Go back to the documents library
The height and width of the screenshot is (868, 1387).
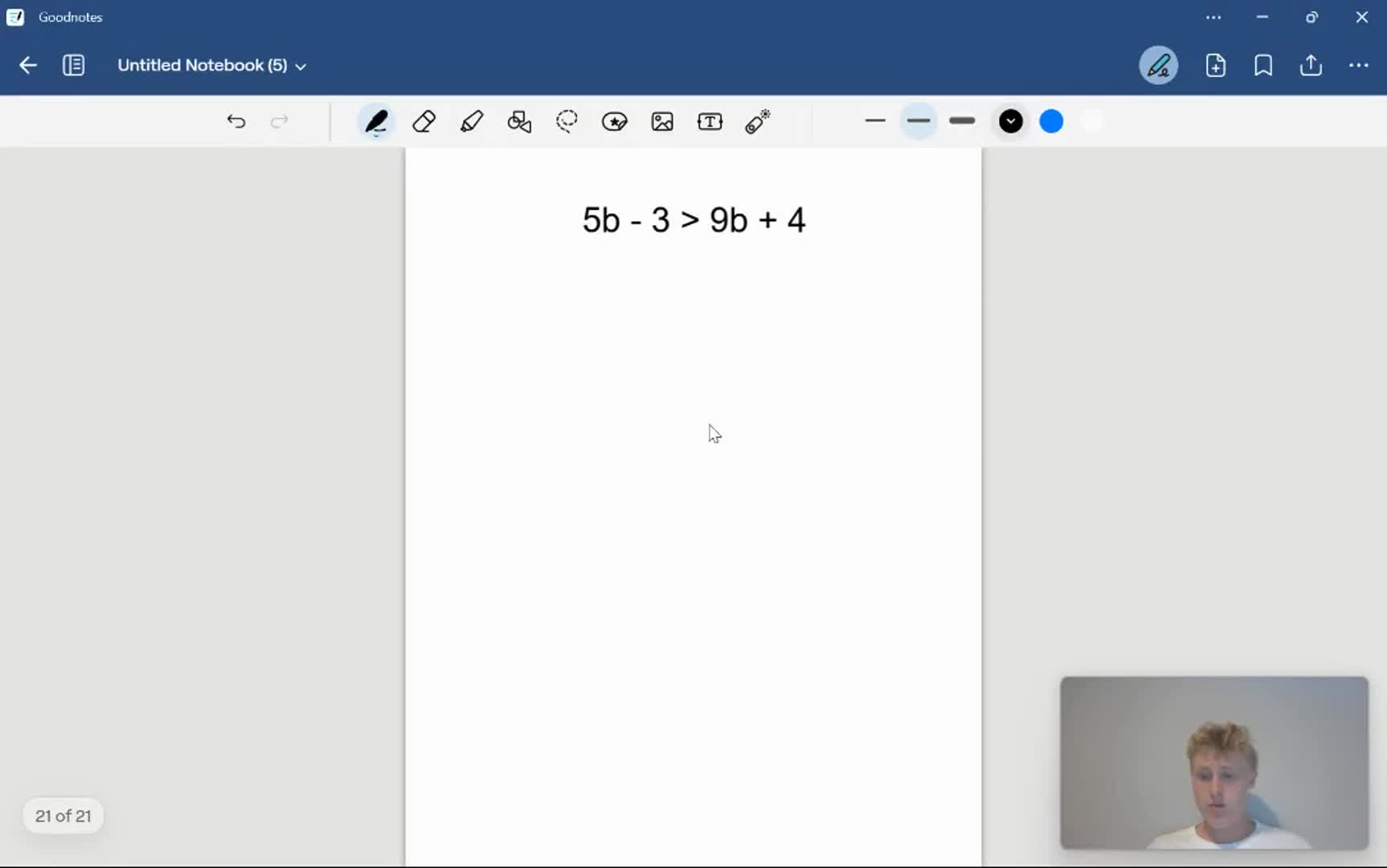coord(28,65)
